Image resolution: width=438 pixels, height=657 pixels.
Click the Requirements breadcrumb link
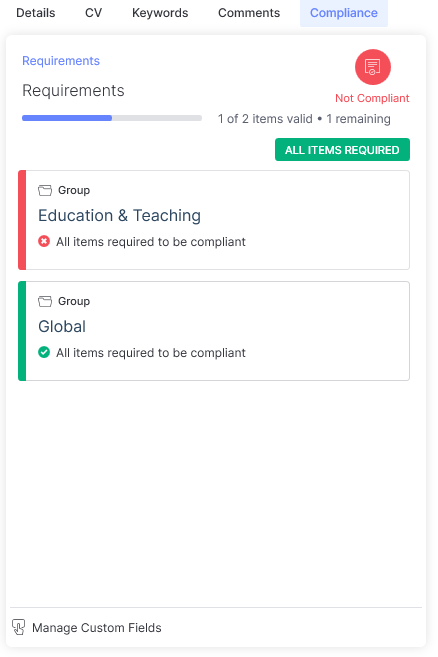click(x=61, y=61)
